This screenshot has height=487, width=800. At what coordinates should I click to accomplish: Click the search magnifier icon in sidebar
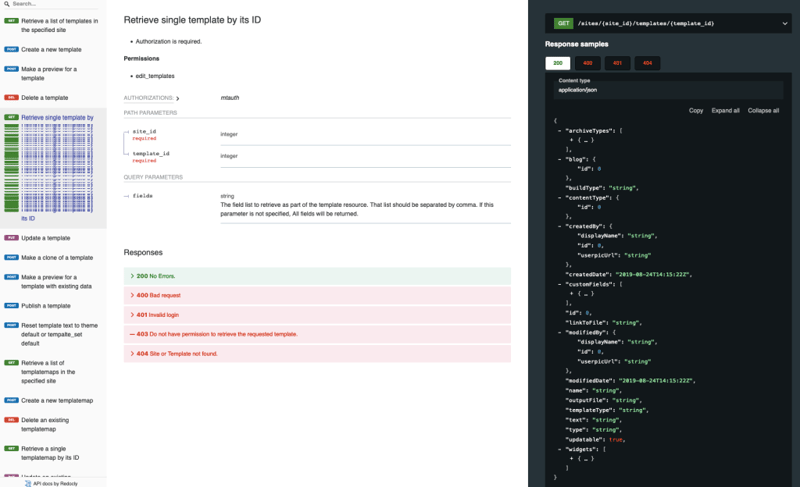[x=6, y=4]
